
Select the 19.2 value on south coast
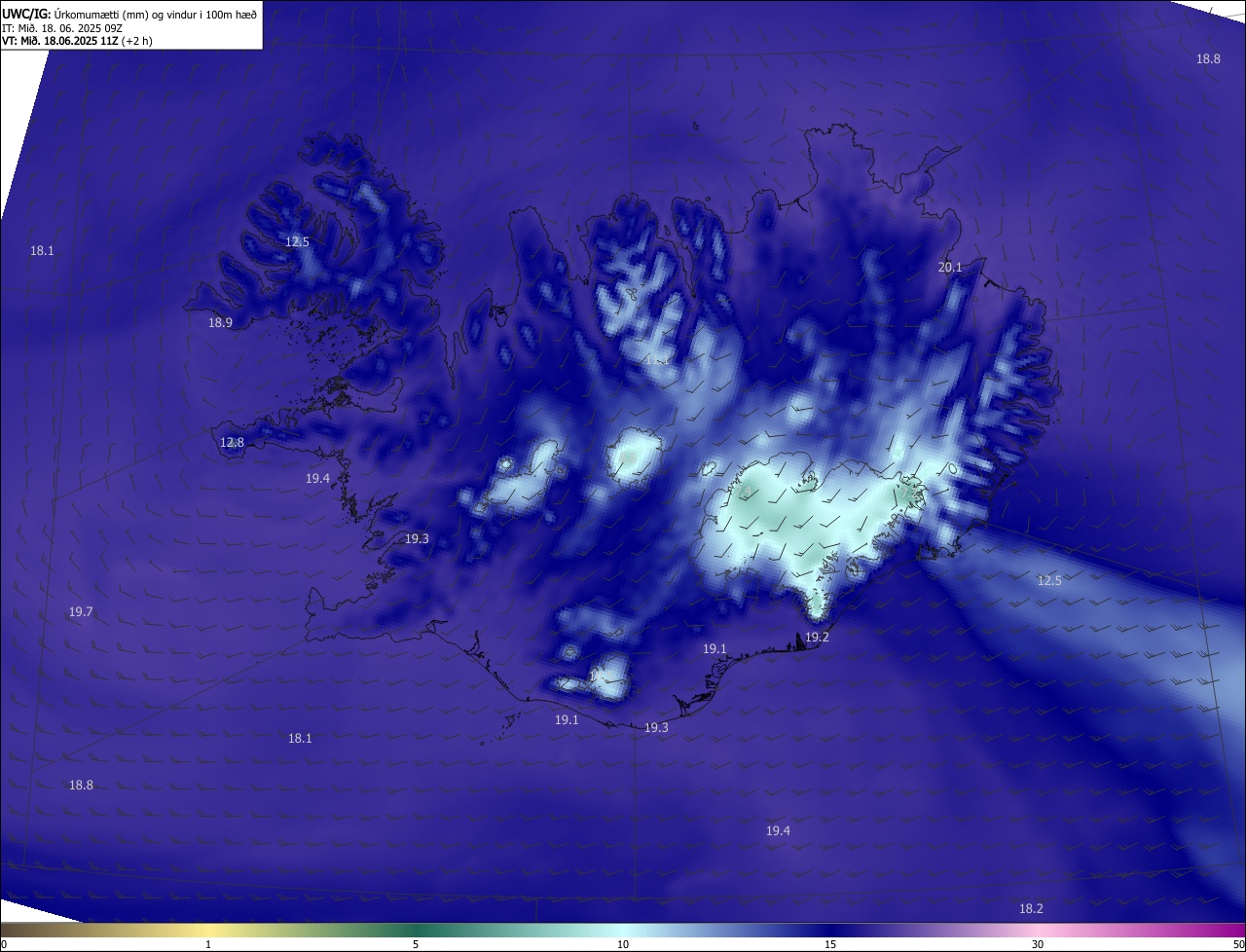pyautogui.click(x=818, y=638)
